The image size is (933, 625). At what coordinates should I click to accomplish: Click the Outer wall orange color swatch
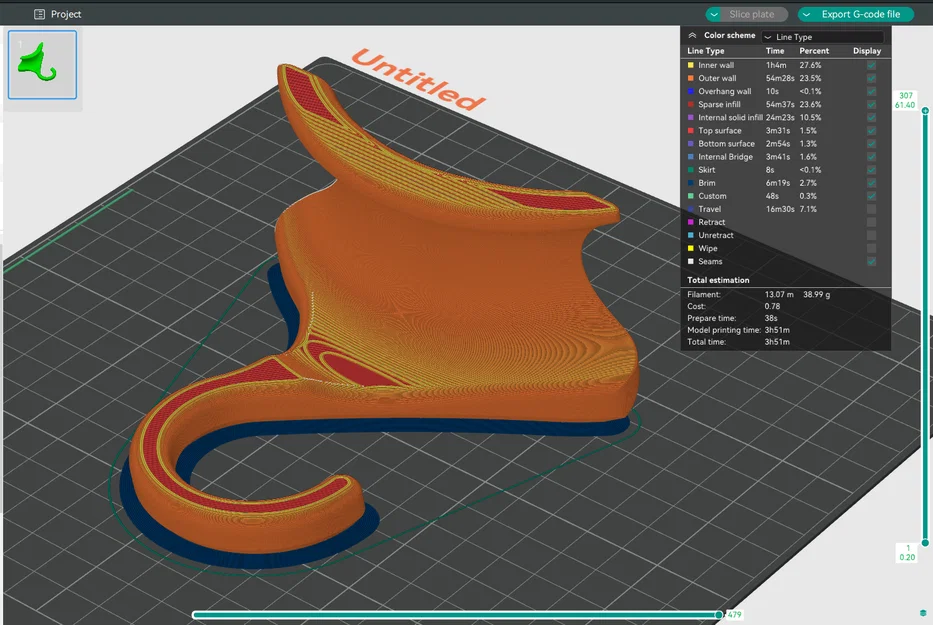coord(691,78)
